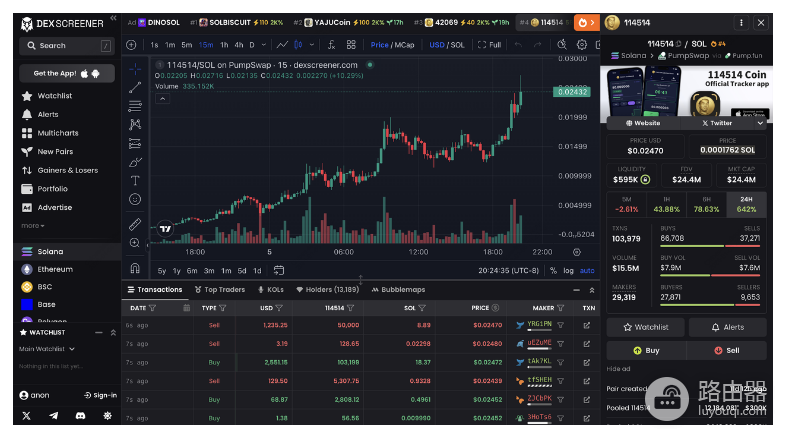The image size is (785, 439).
Task: Open site theme settings gear in sidebar
Action: pos(107,415)
